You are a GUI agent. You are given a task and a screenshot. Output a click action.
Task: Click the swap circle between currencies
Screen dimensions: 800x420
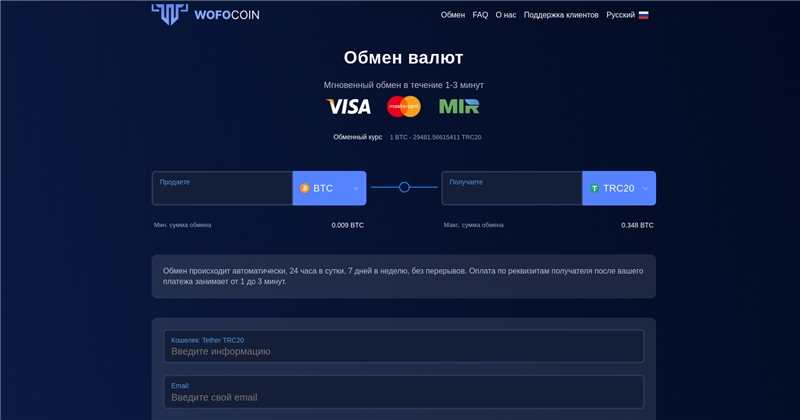point(404,187)
